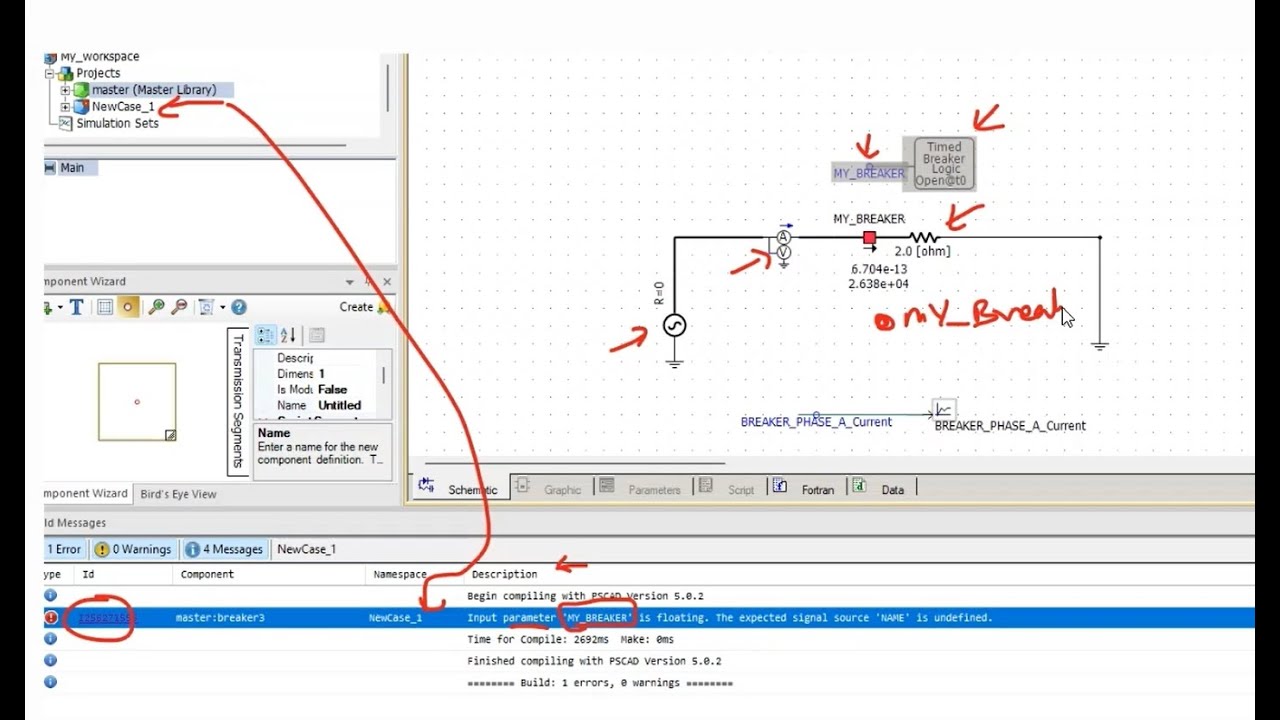
Task: Select the AC voltage source component
Action: [x=674, y=326]
